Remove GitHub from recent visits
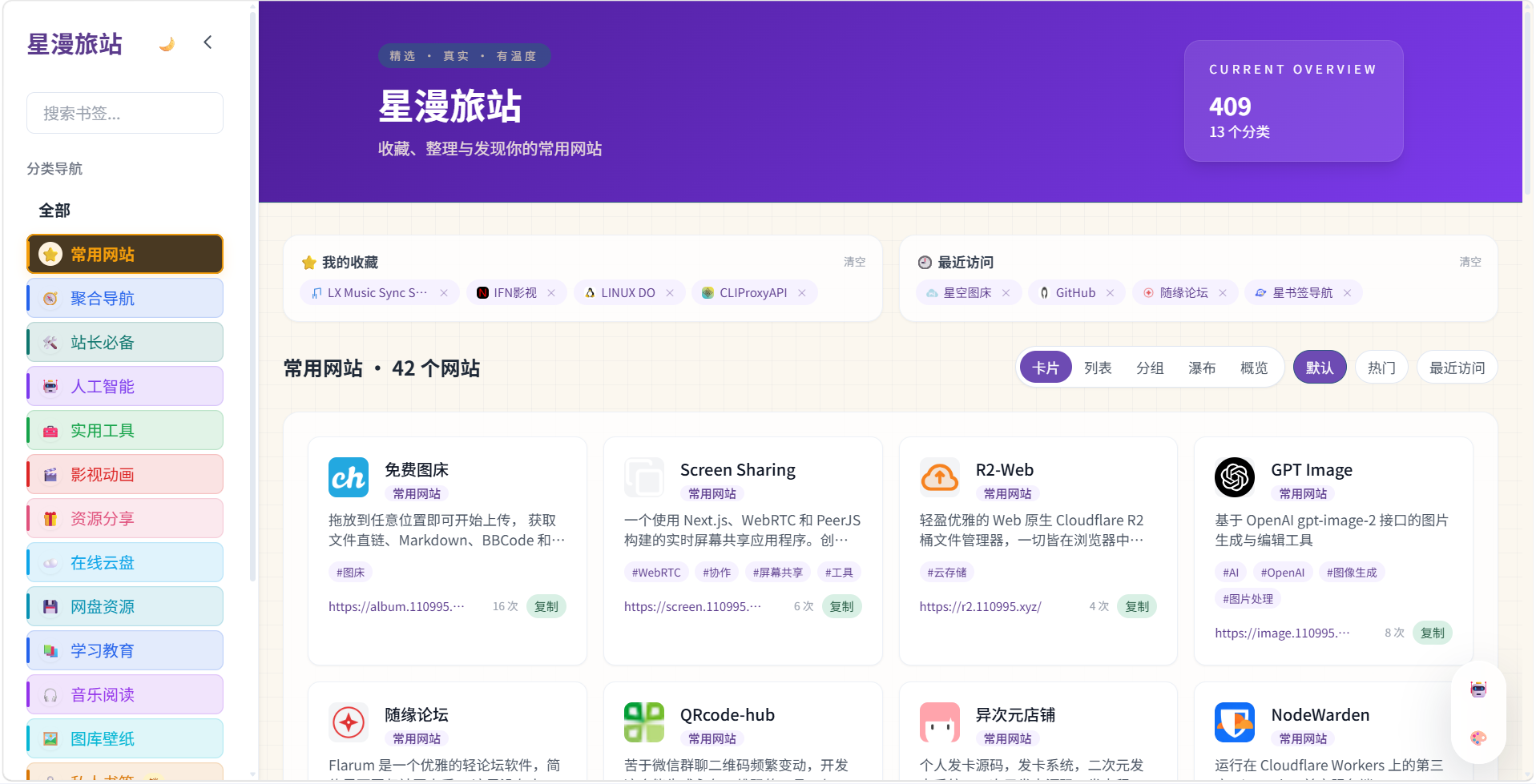Image resolution: width=1536 pixels, height=784 pixels. click(1110, 293)
